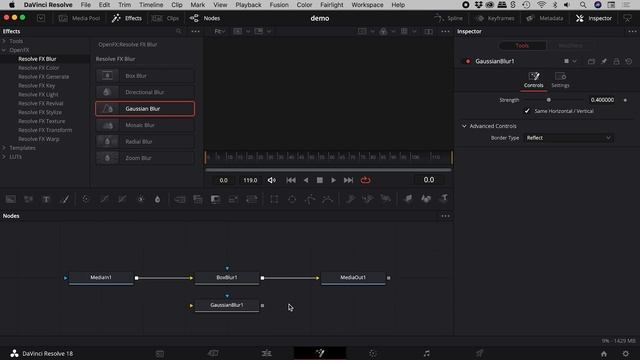Mute audio speaker in viewer transport
Screen dimensions: 640x360
(x=271, y=180)
